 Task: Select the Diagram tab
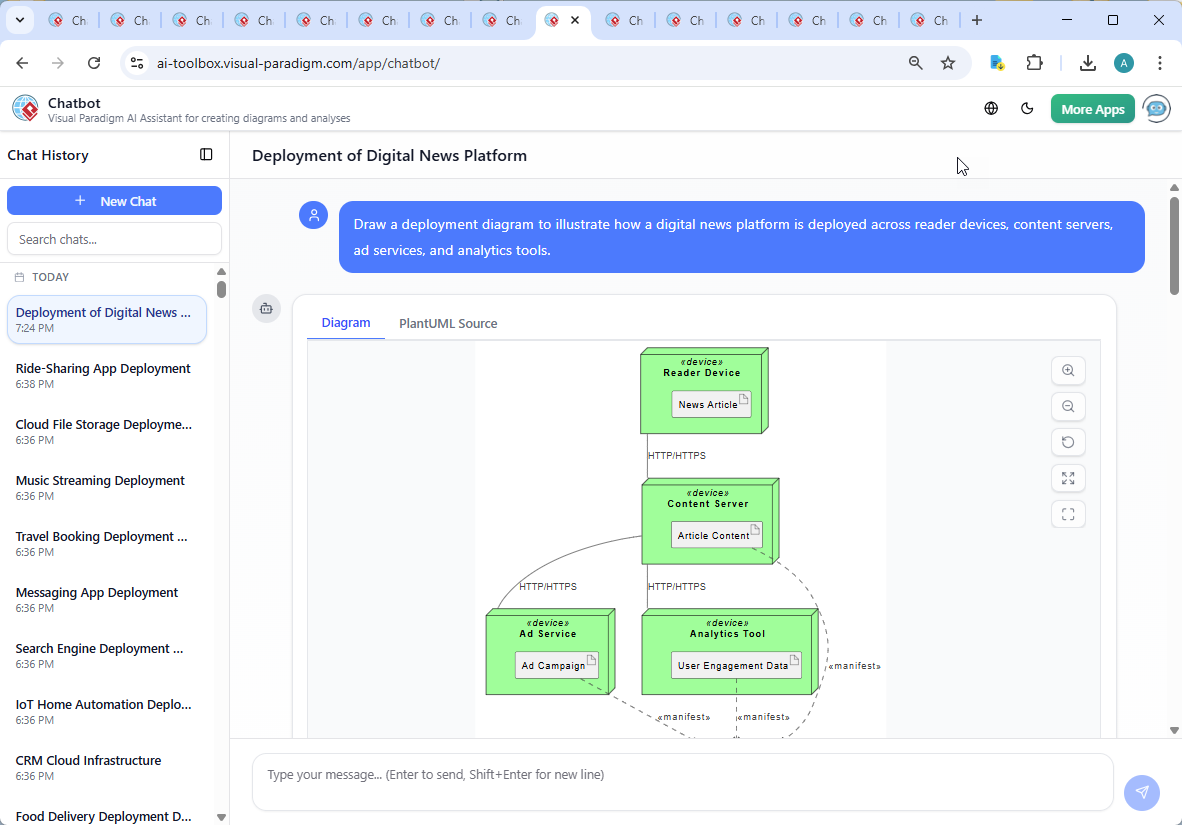click(x=346, y=322)
